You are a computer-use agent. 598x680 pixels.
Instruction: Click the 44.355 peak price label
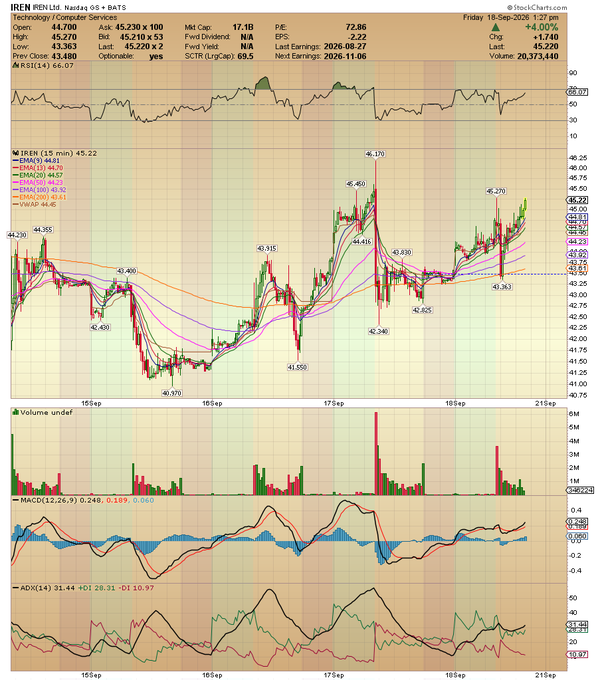pyautogui.click(x=43, y=229)
